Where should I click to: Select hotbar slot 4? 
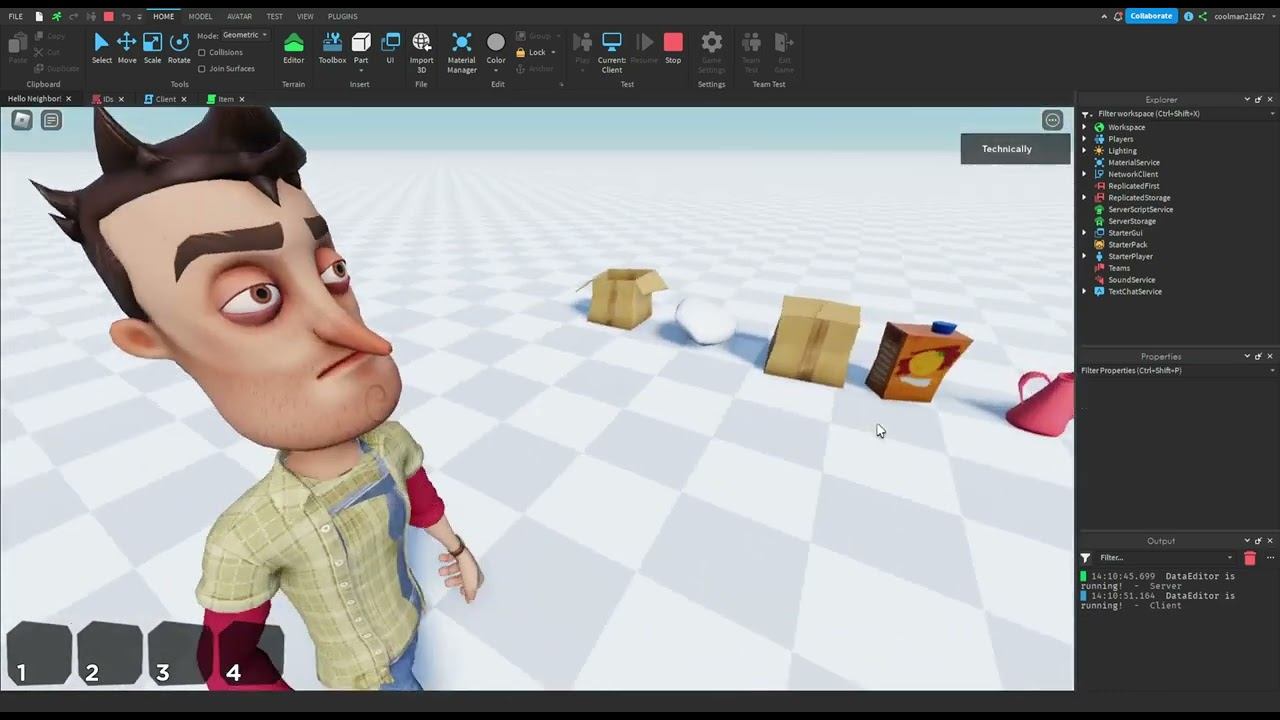[x=251, y=655]
